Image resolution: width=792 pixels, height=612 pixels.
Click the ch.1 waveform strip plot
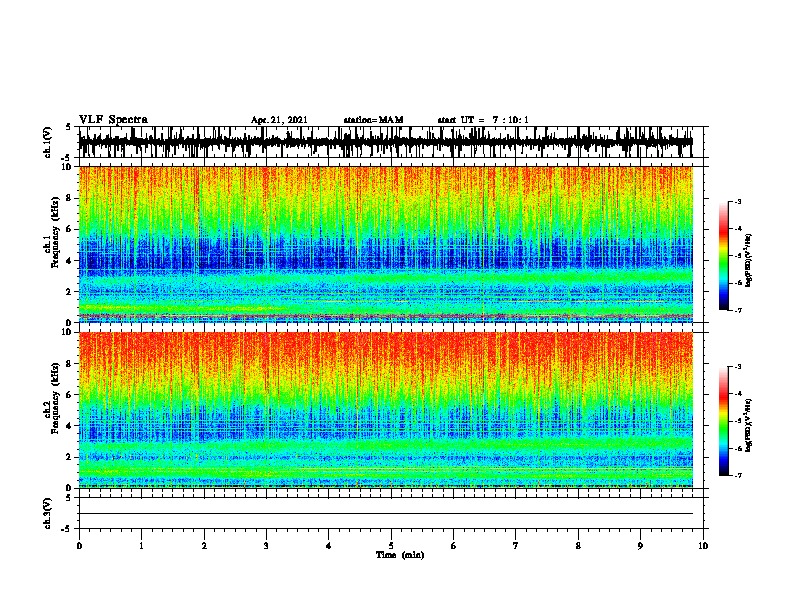[386, 142]
